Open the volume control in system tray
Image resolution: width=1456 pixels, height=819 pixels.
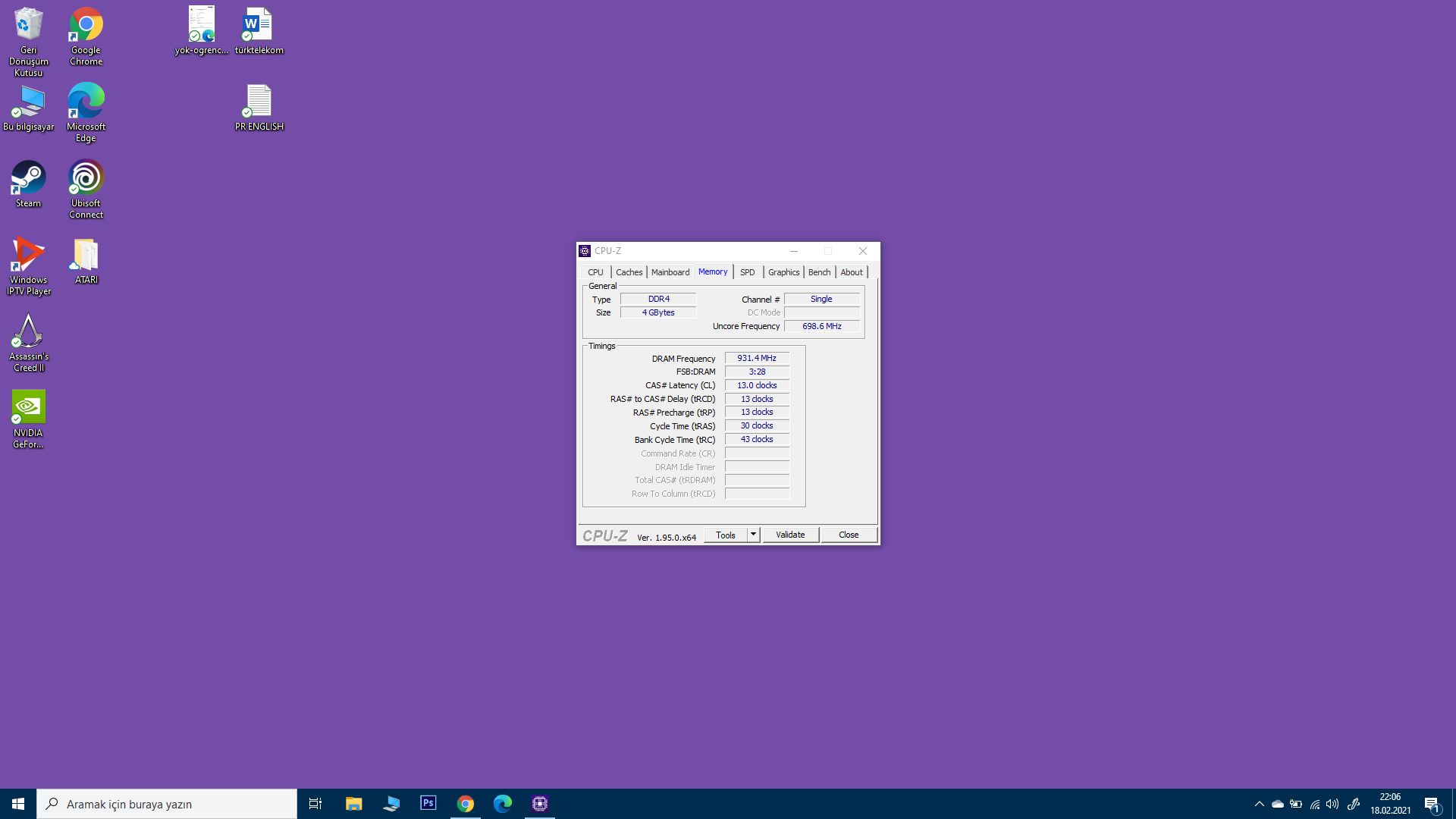click(x=1332, y=804)
